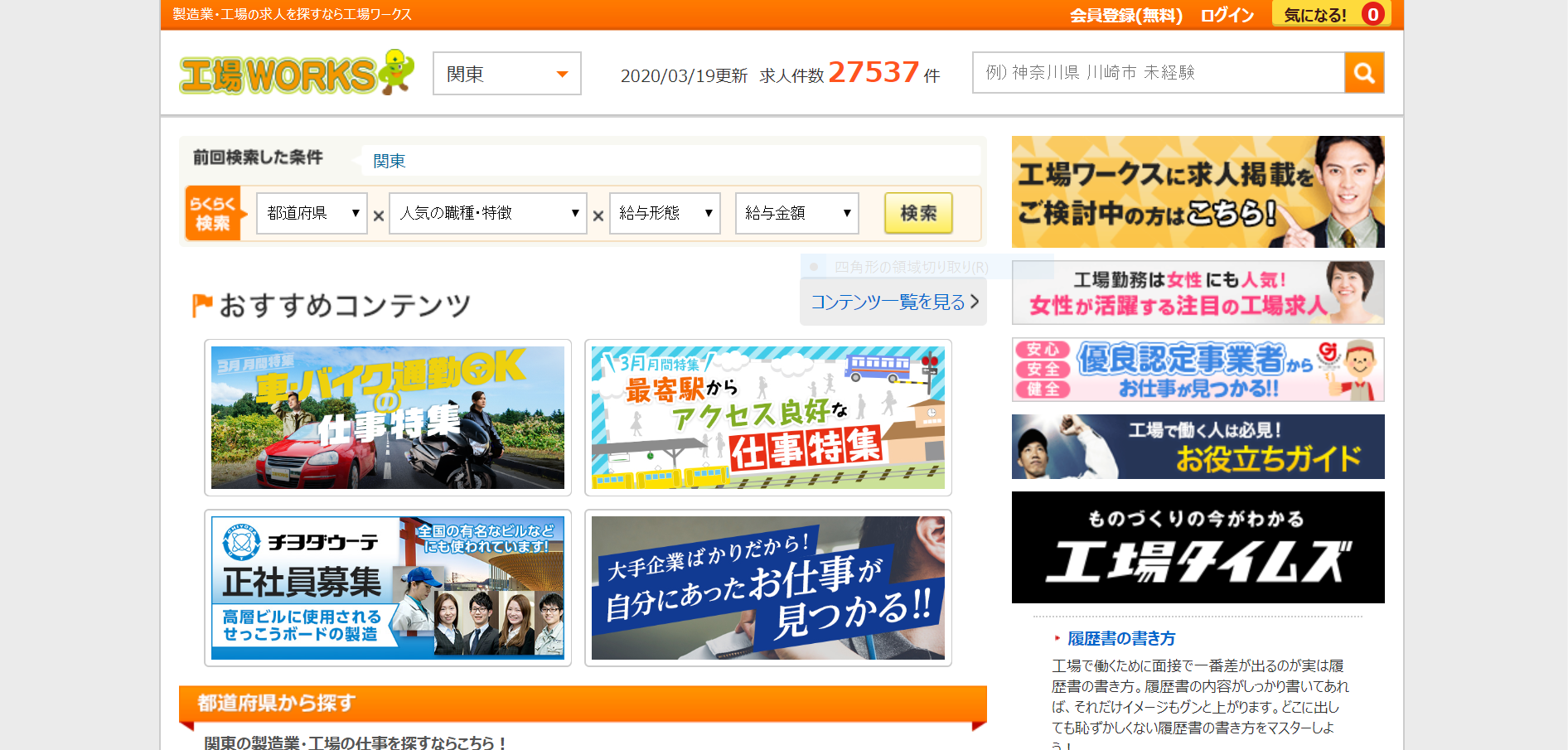
Task: Click the 履歴書の書き方 link
Action: (x=1120, y=638)
